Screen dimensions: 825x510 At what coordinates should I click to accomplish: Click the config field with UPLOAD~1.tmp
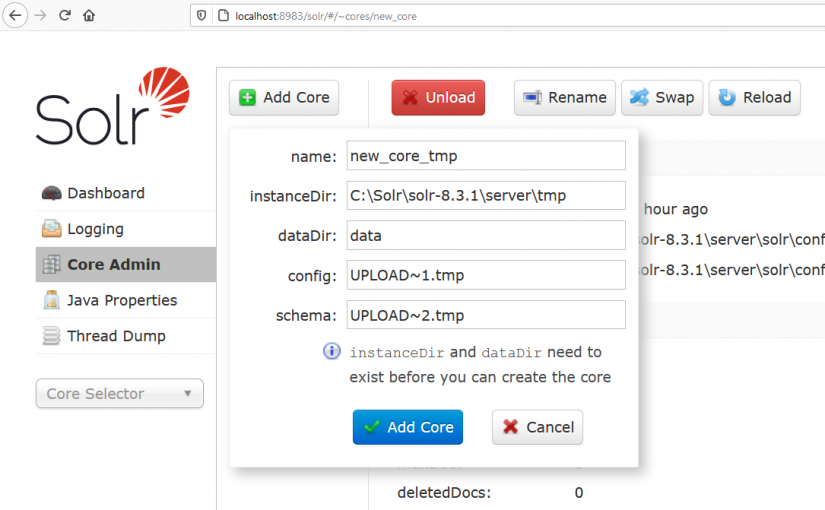[x=486, y=275]
